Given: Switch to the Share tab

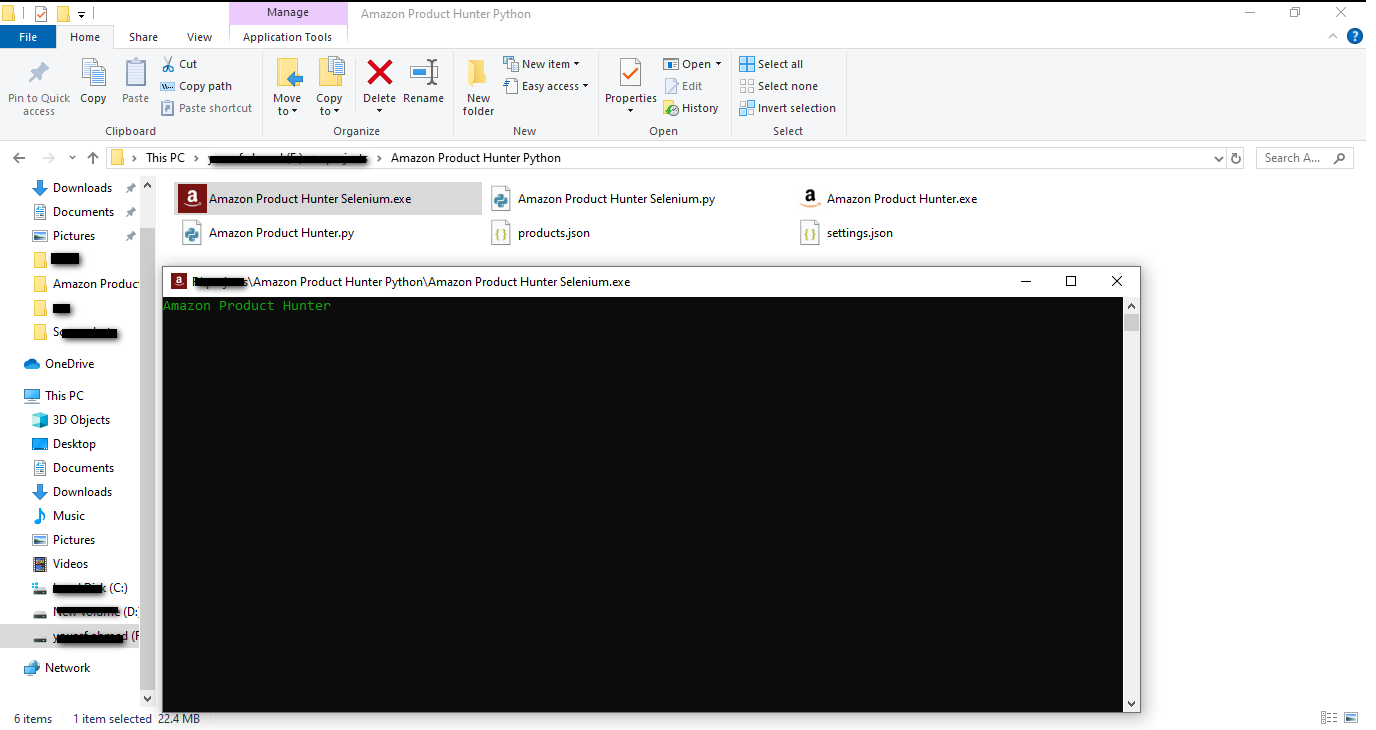Looking at the screenshot, I should coord(143,37).
